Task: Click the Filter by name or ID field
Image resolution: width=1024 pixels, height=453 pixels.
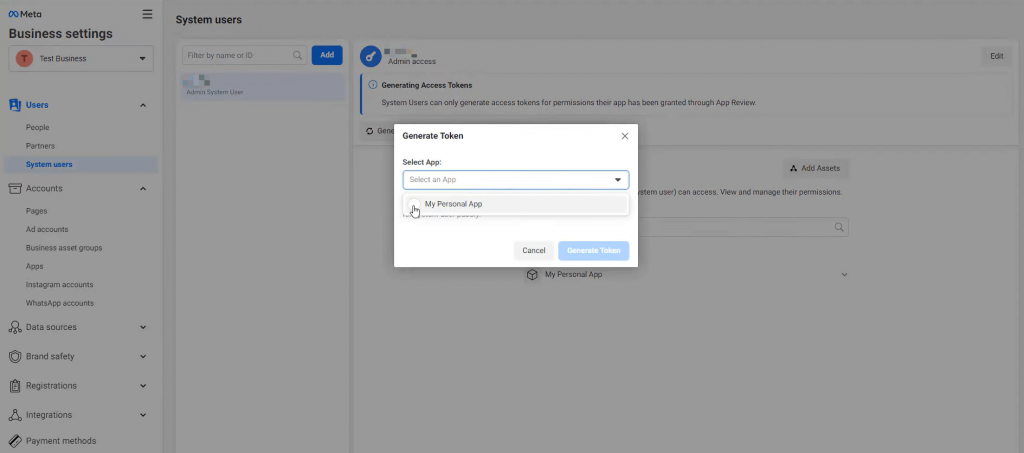Action: (244, 55)
